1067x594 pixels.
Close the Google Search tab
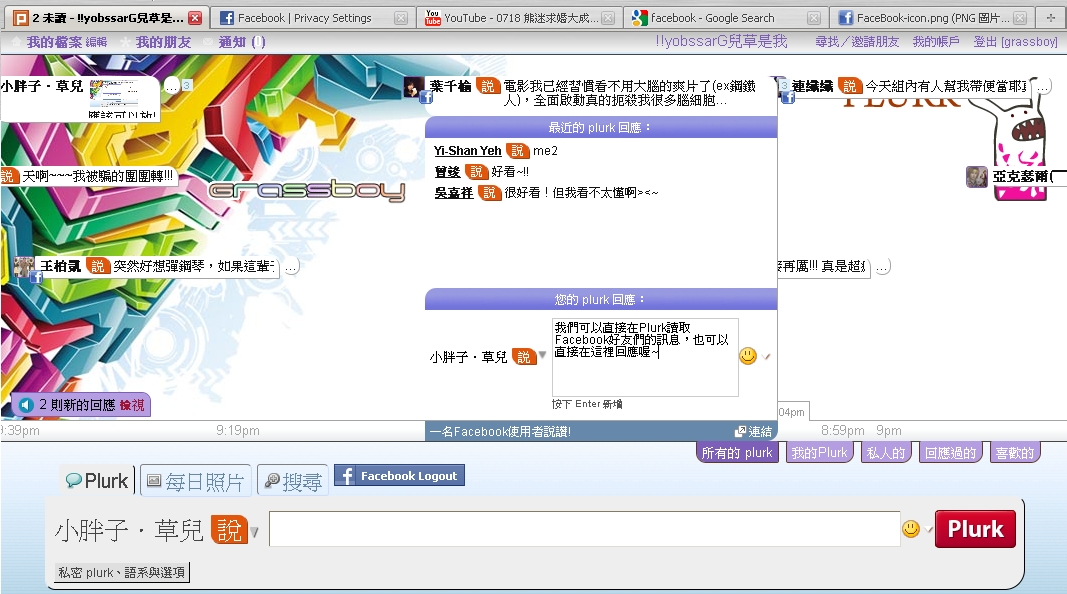coord(814,18)
